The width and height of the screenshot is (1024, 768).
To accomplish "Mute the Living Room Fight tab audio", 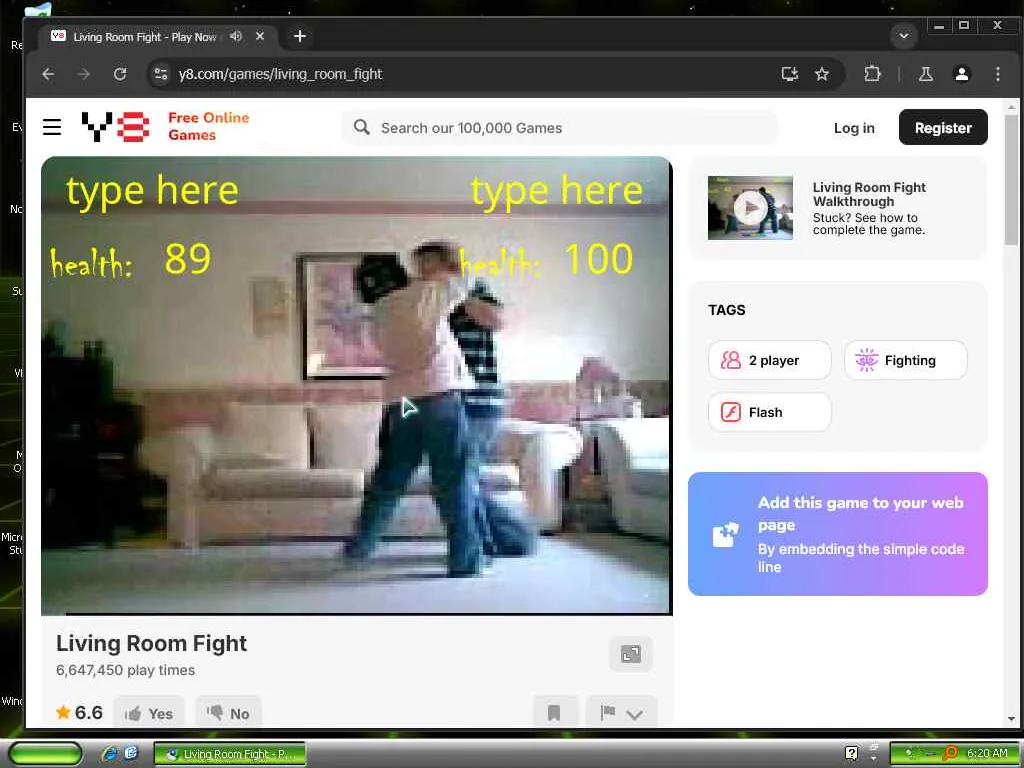I will coord(236,37).
